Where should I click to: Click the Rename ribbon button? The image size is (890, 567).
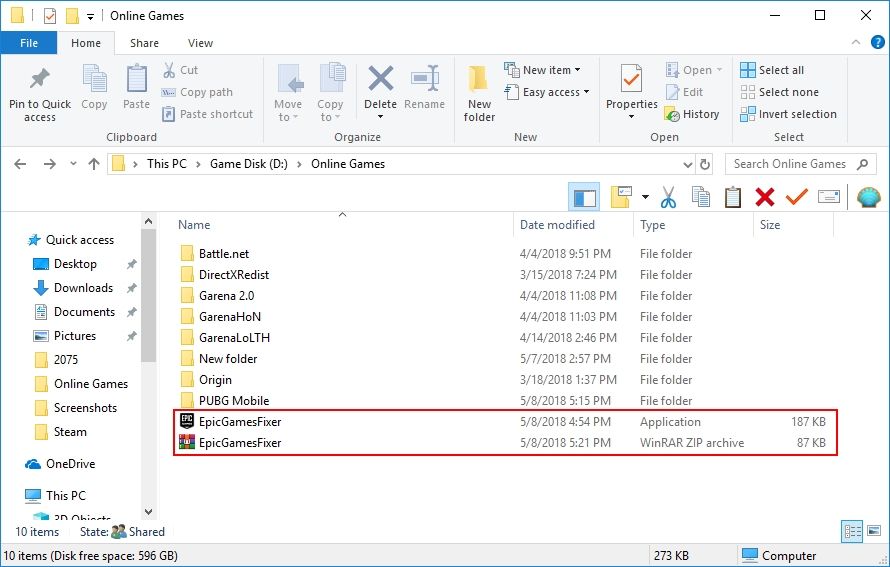pos(425,87)
